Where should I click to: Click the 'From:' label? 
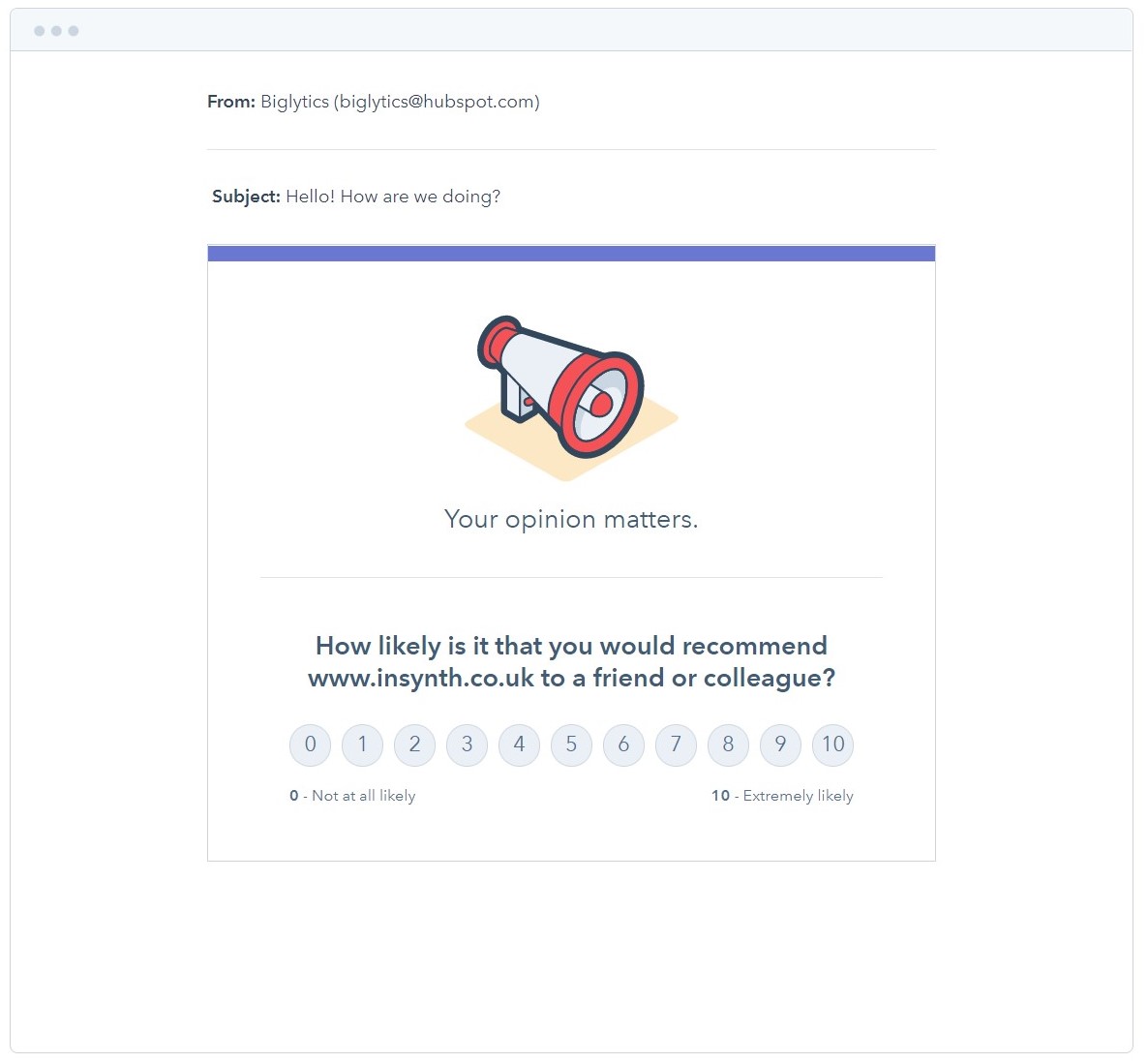(x=231, y=102)
